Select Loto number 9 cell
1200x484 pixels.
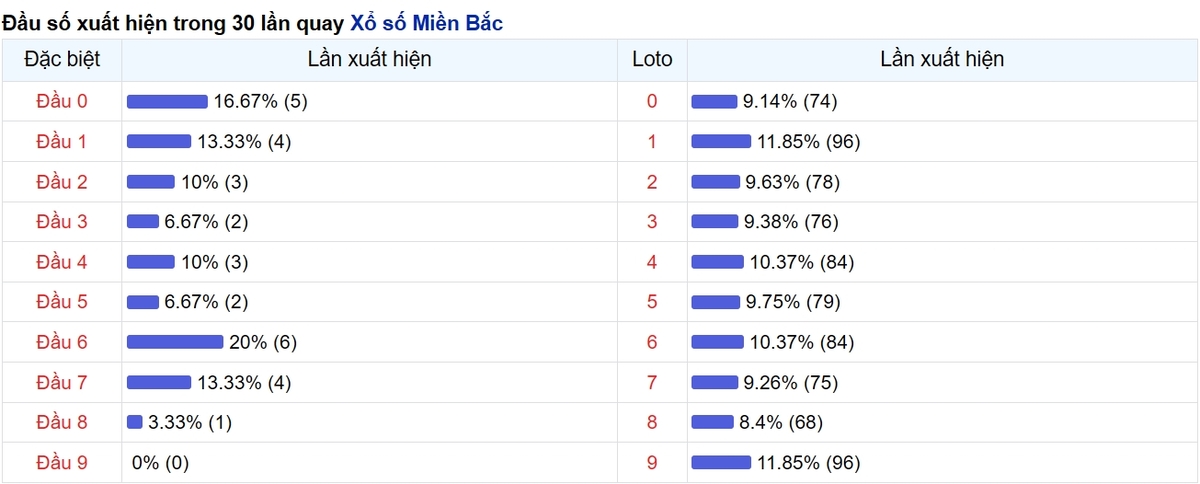pos(653,463)
